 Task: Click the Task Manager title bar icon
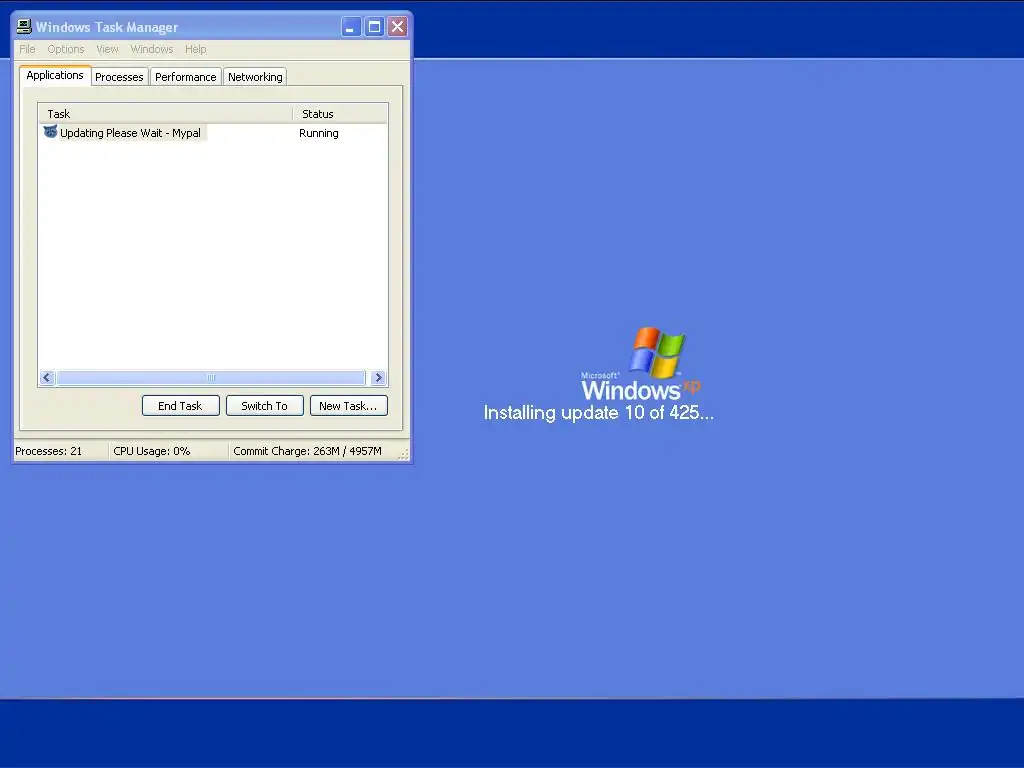[x=24, y=26]
